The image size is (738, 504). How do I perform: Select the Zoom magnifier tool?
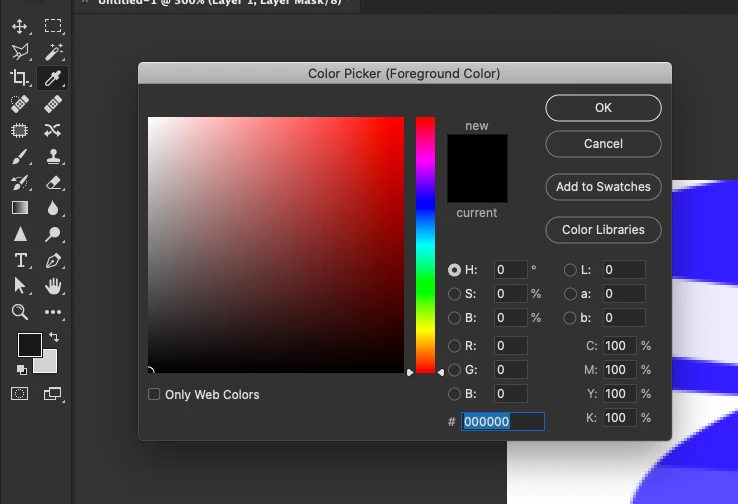tap(20, 312)
